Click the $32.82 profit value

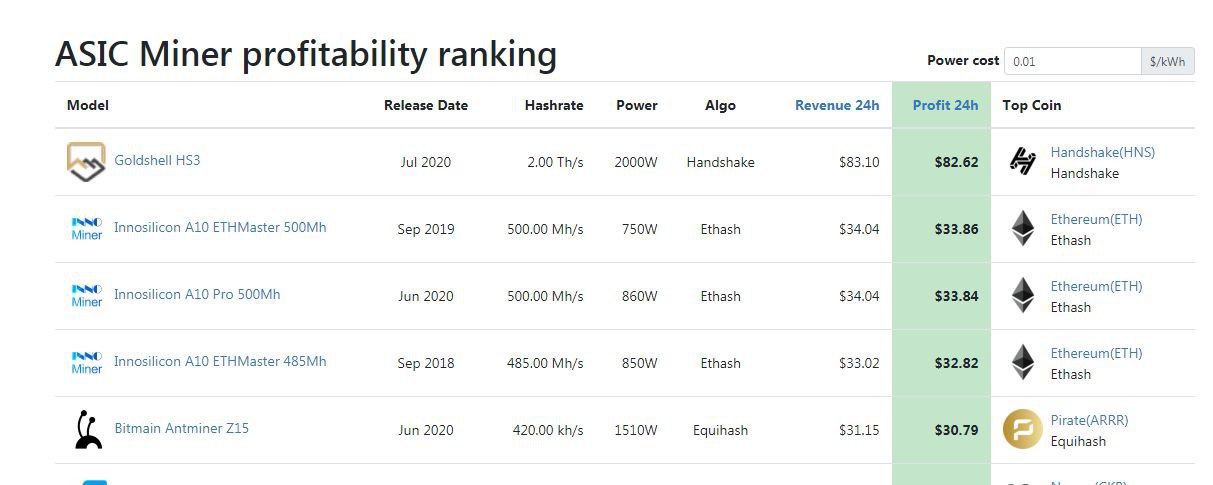956,363
